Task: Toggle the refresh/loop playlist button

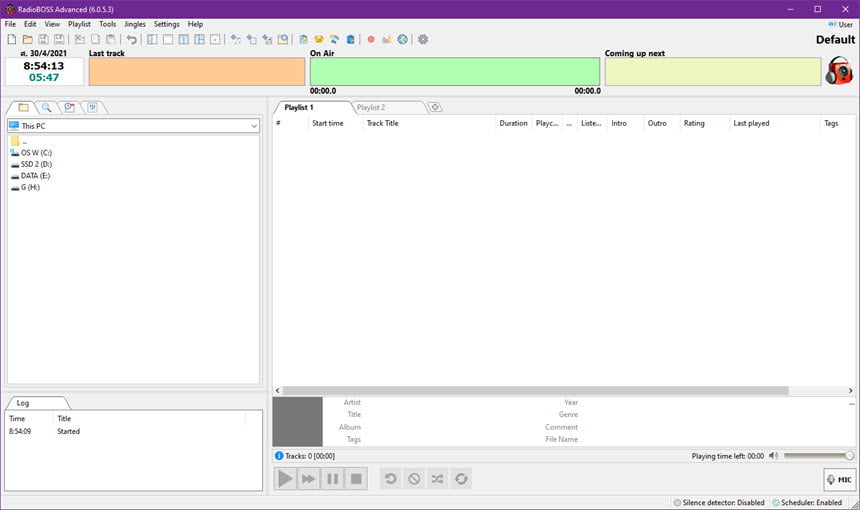Action: [x=461, y=479]
